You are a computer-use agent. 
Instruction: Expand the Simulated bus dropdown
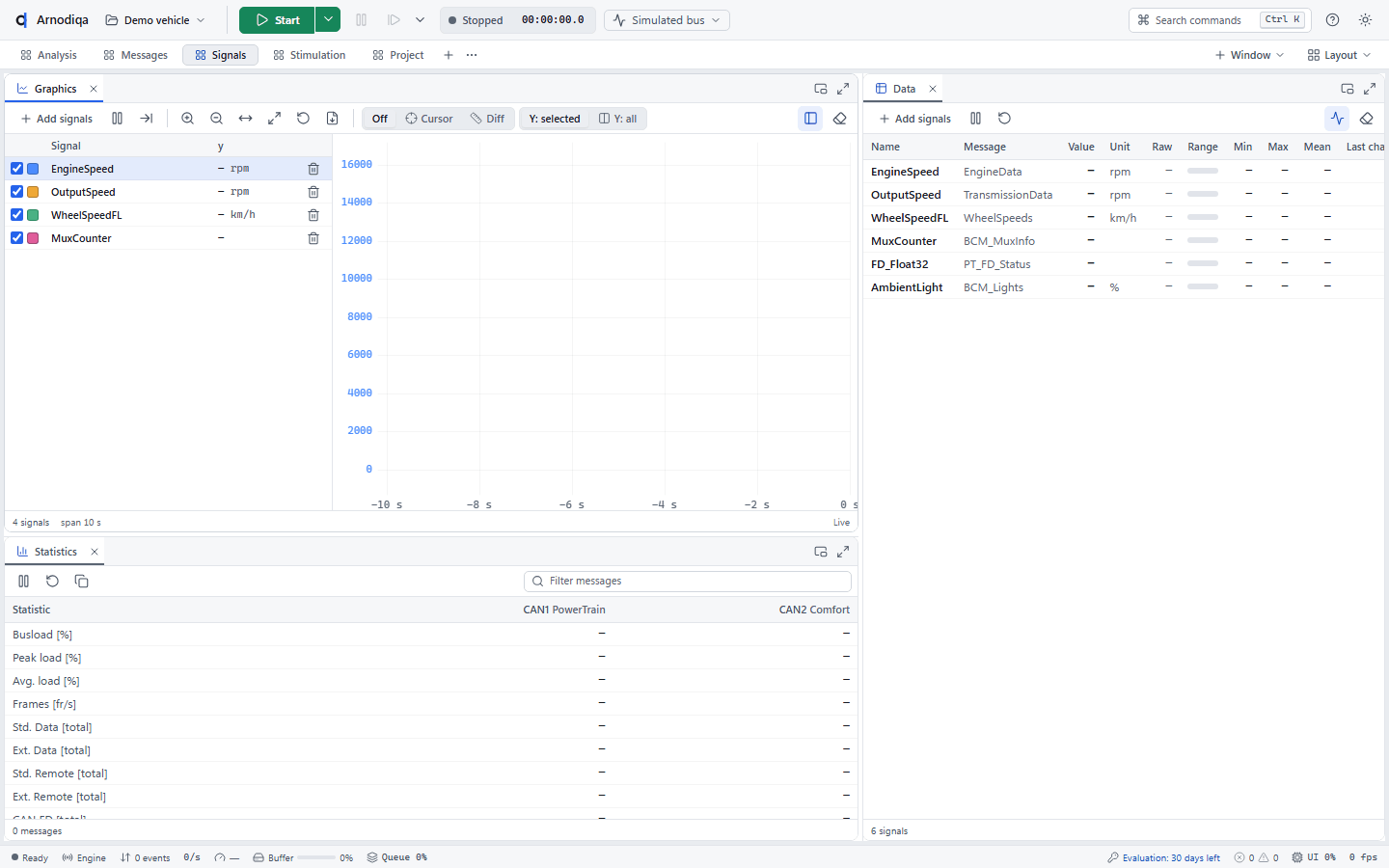coord(667,20)
